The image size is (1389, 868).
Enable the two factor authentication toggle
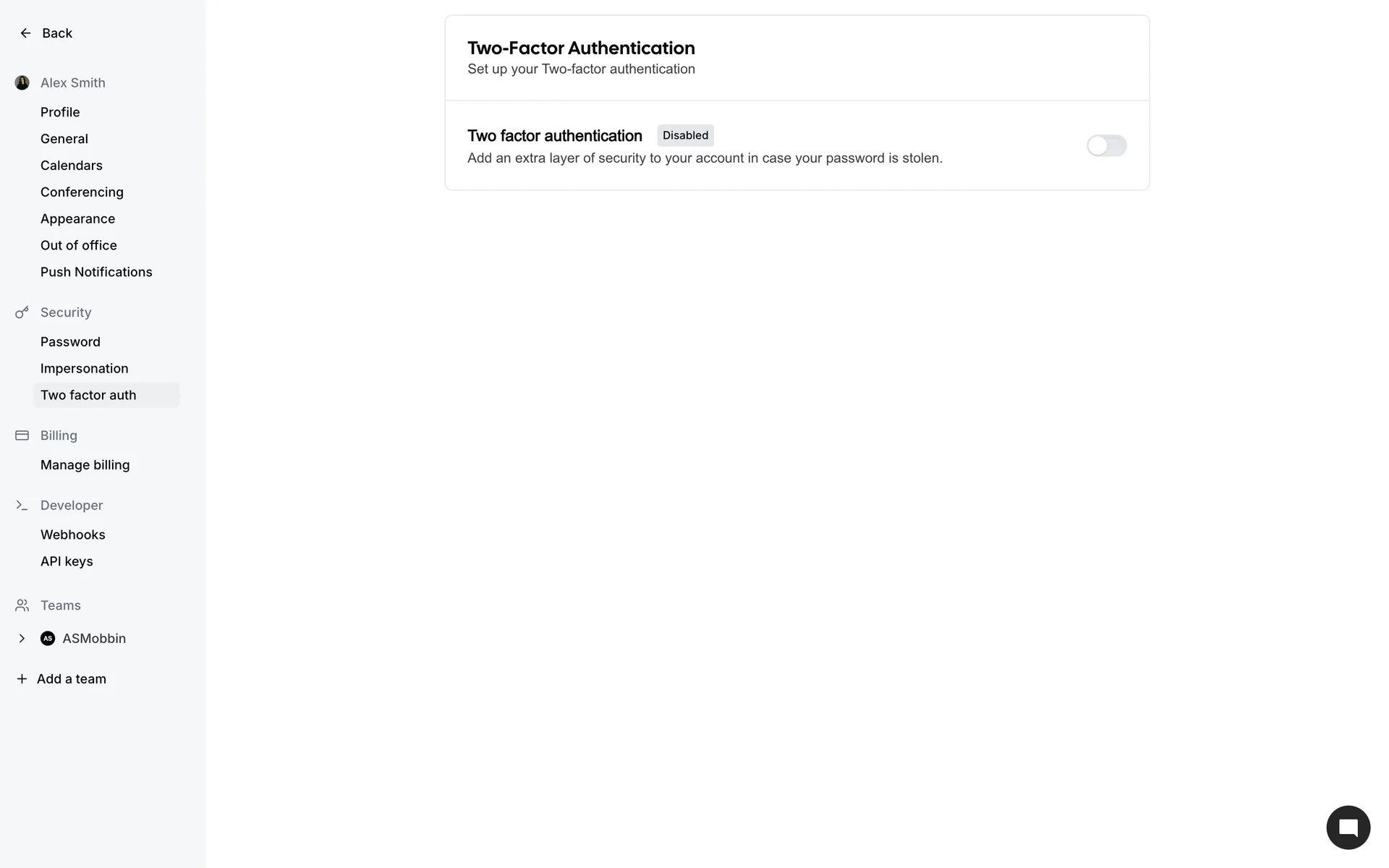[x=1107, y=146]
